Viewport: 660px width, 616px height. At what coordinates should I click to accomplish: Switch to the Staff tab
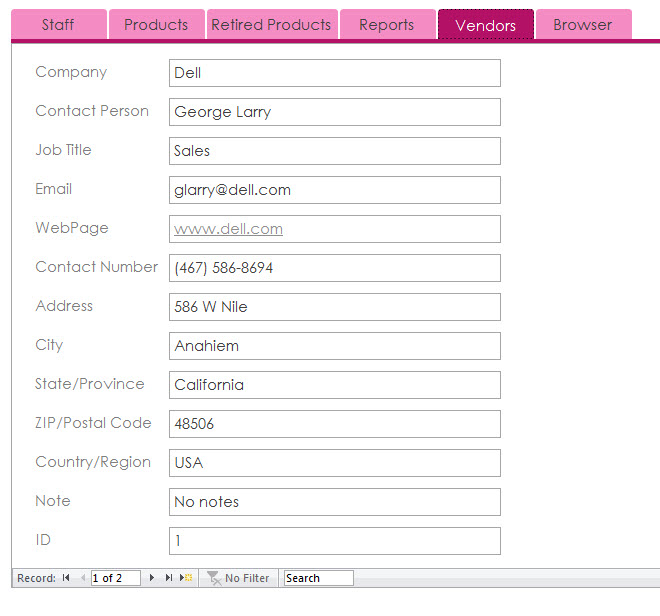pos(58,25)
